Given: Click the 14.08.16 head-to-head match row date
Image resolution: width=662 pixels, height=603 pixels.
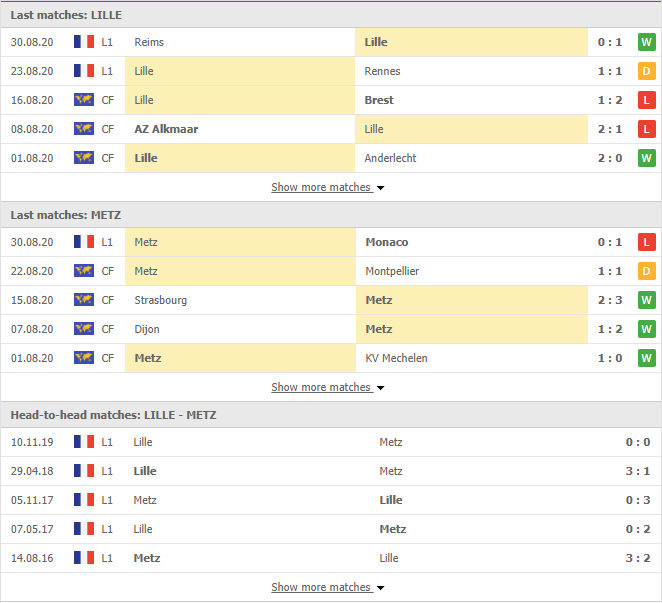Looking at the screenshot, I should tap(32, 558).
